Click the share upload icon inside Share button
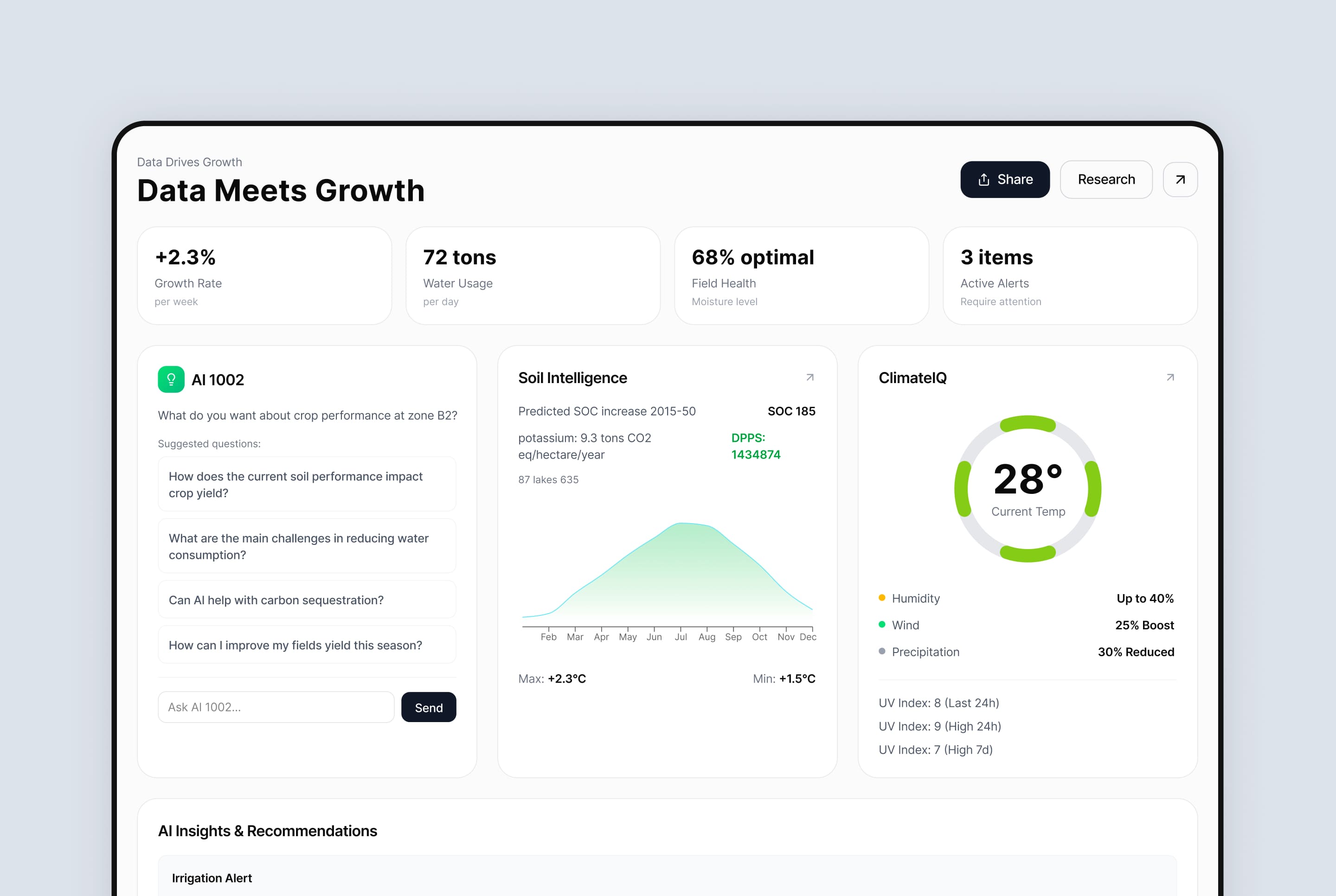 (983, 179)
